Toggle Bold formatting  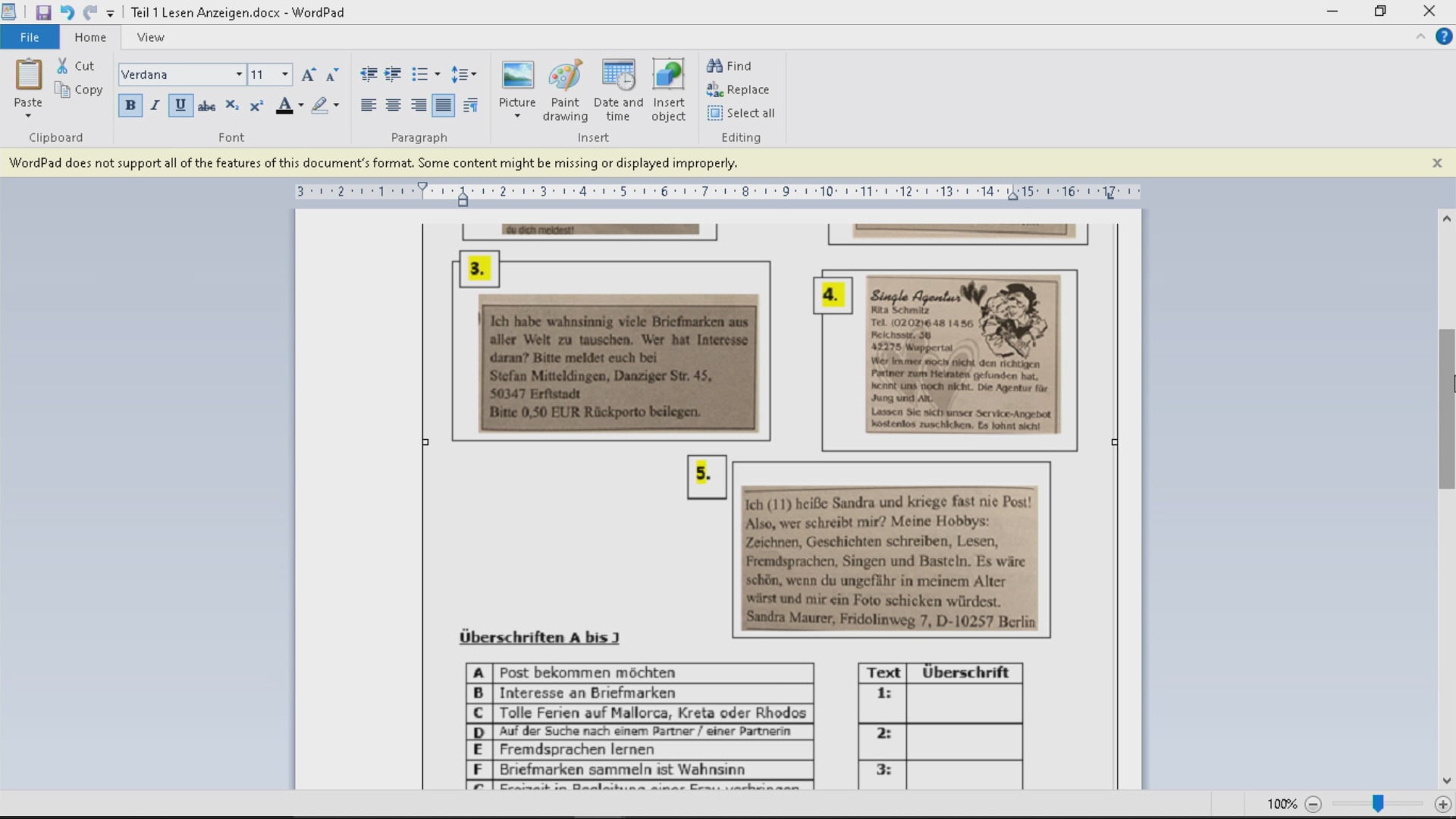tap(130, 105)
